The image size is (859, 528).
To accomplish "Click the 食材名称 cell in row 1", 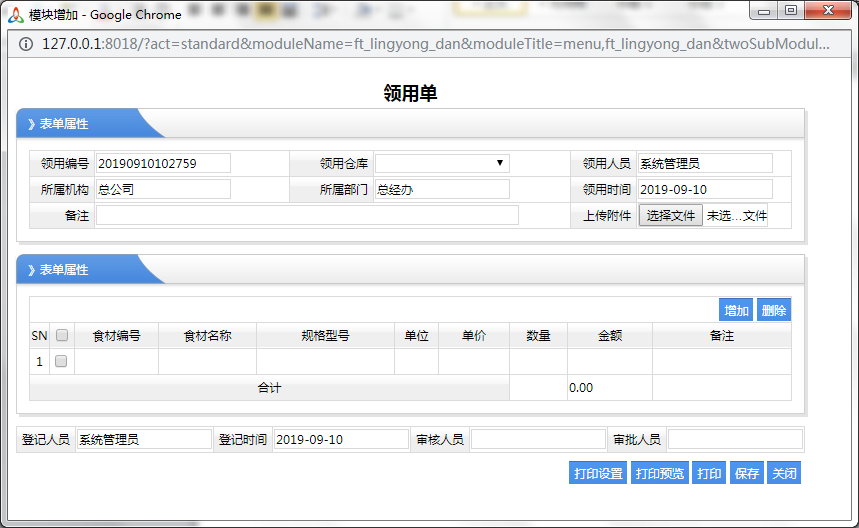I will click(x=207, y=361).
